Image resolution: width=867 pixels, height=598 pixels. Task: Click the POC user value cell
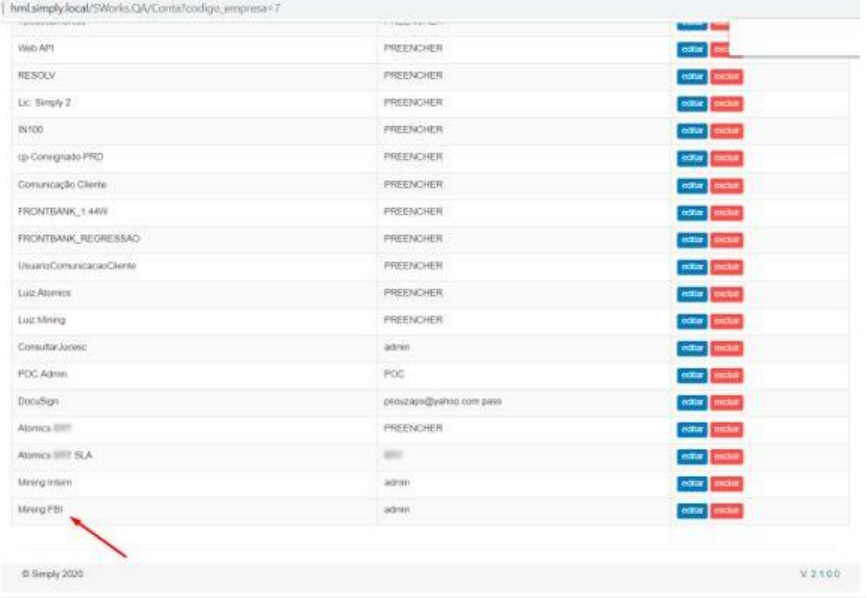[394, 374]
